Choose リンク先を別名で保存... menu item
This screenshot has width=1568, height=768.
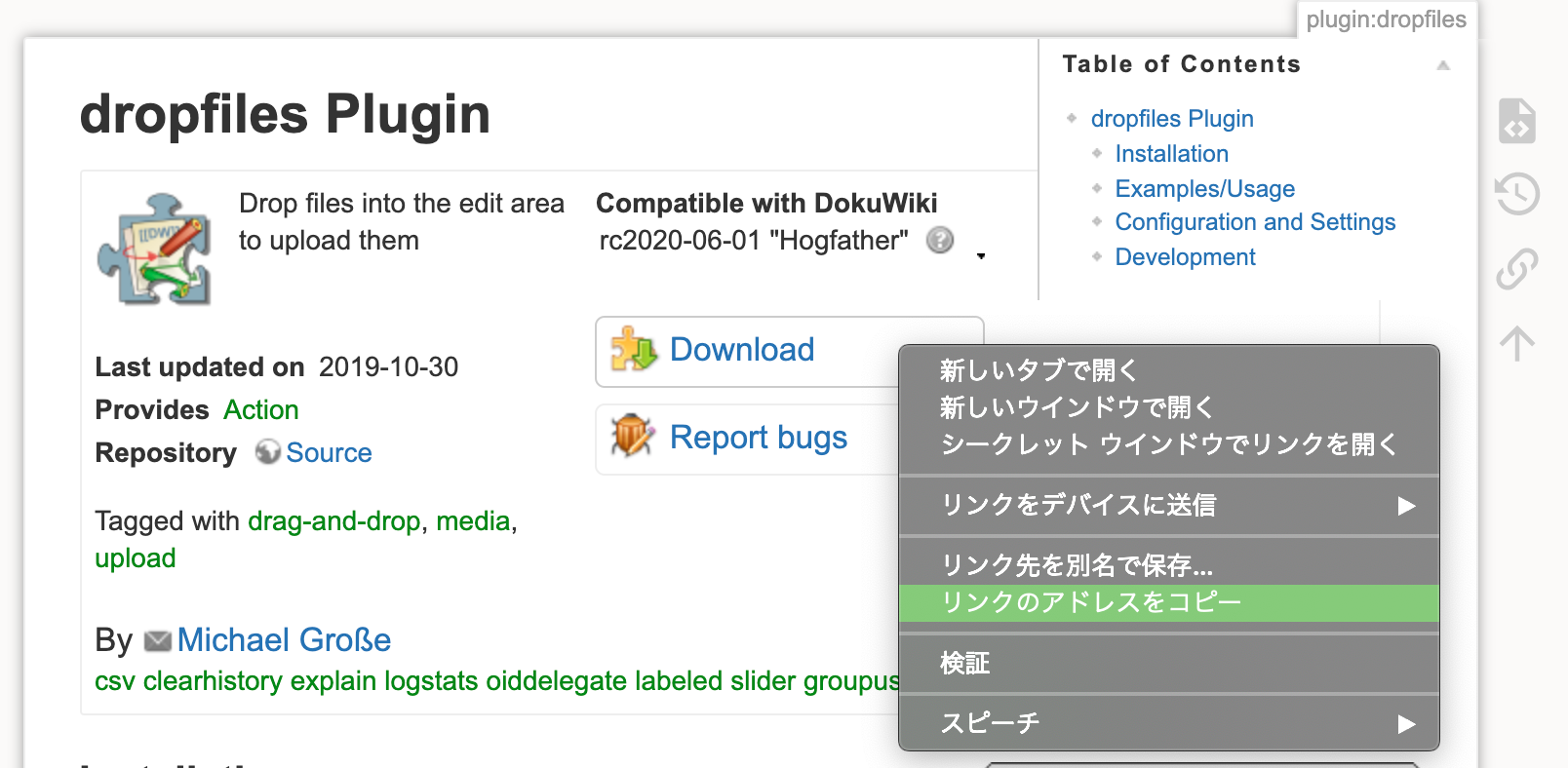pyautogui.click(x=1168, y=565)
